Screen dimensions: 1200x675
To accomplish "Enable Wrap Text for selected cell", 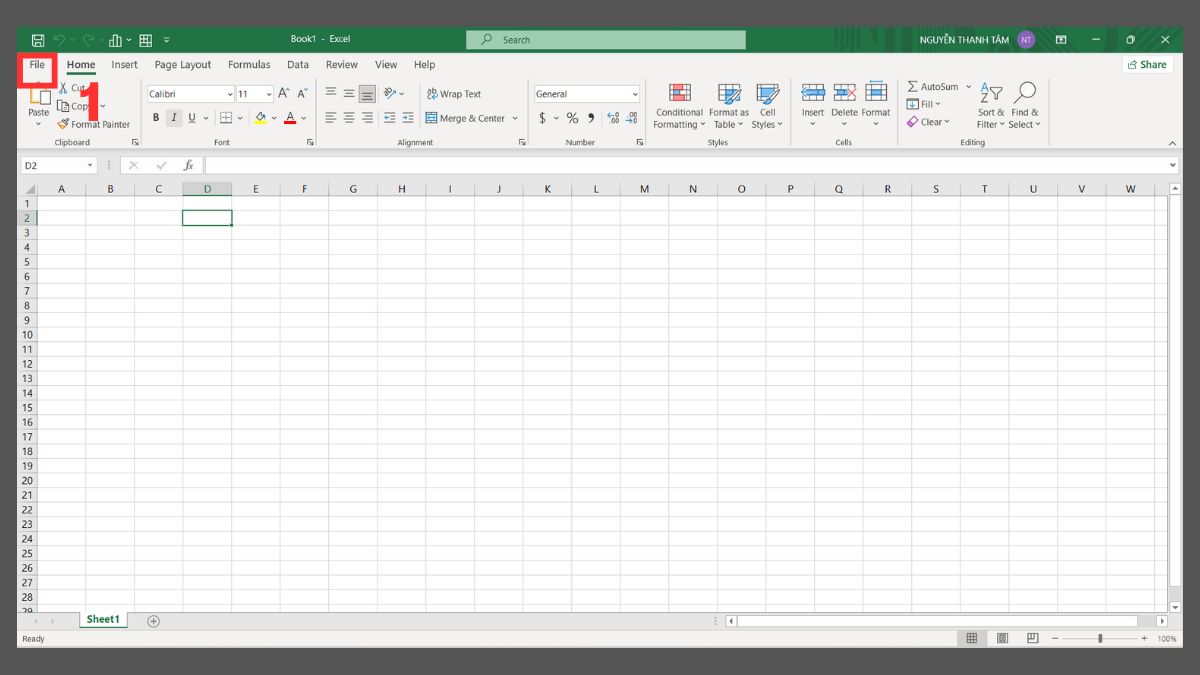I will pos(453,93).
